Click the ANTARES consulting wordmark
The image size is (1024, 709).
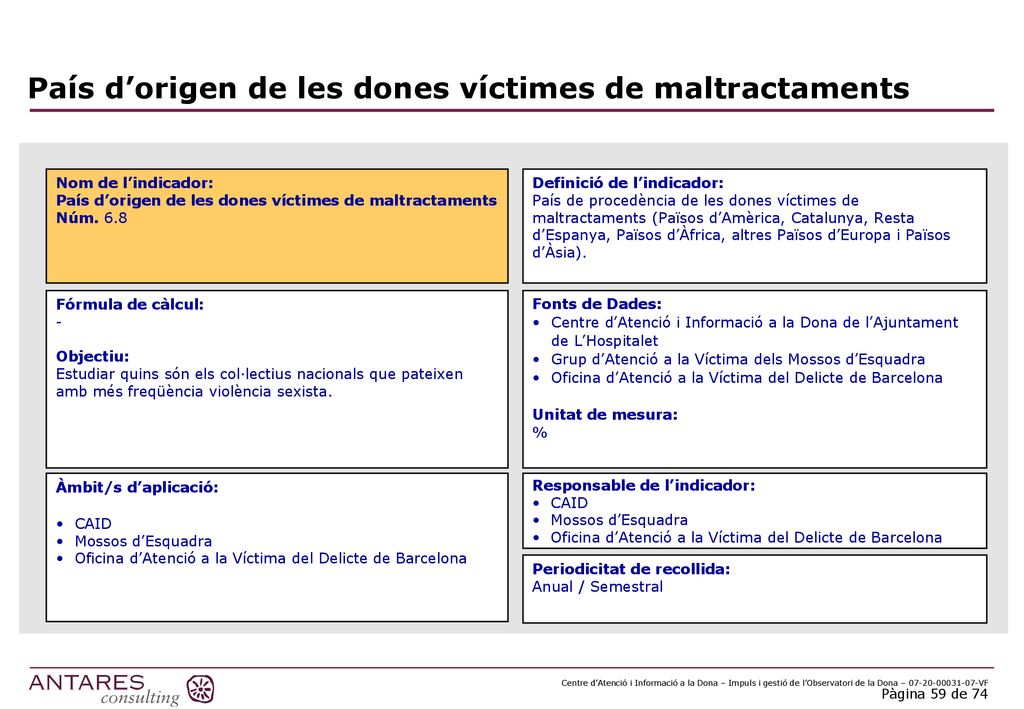tap(104, 690)
